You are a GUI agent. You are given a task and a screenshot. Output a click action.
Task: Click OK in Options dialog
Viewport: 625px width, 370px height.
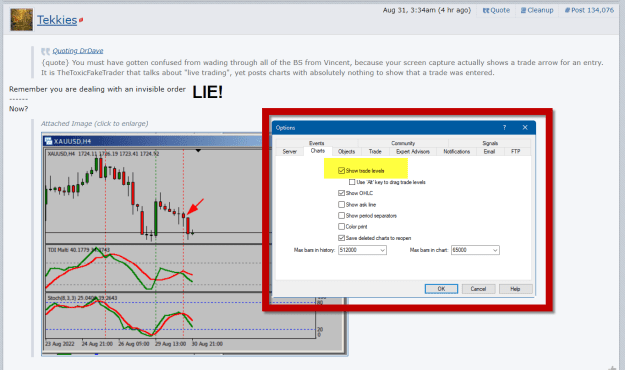click(x=441, y=289)
